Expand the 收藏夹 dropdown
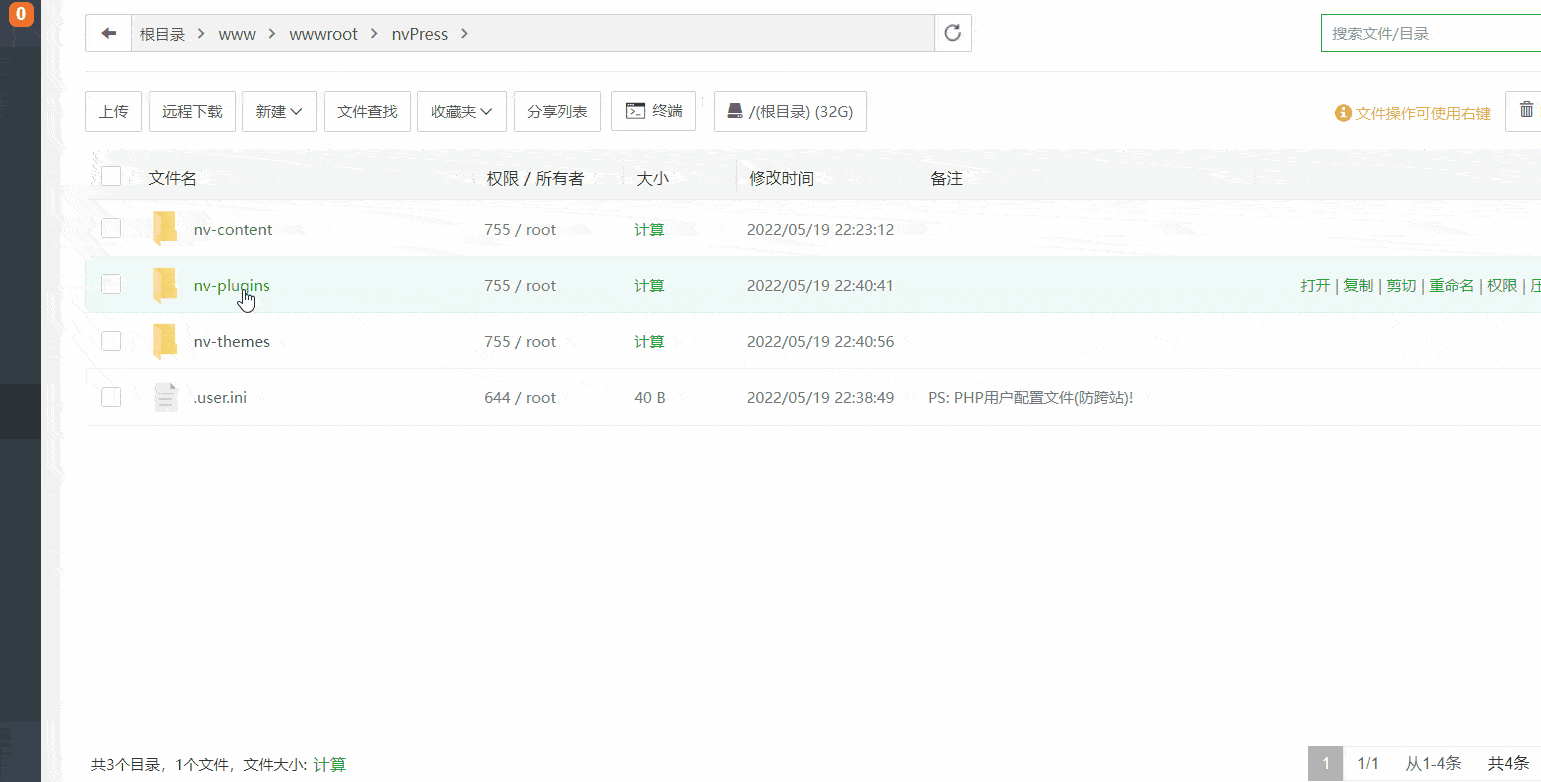 pos(462,111)
